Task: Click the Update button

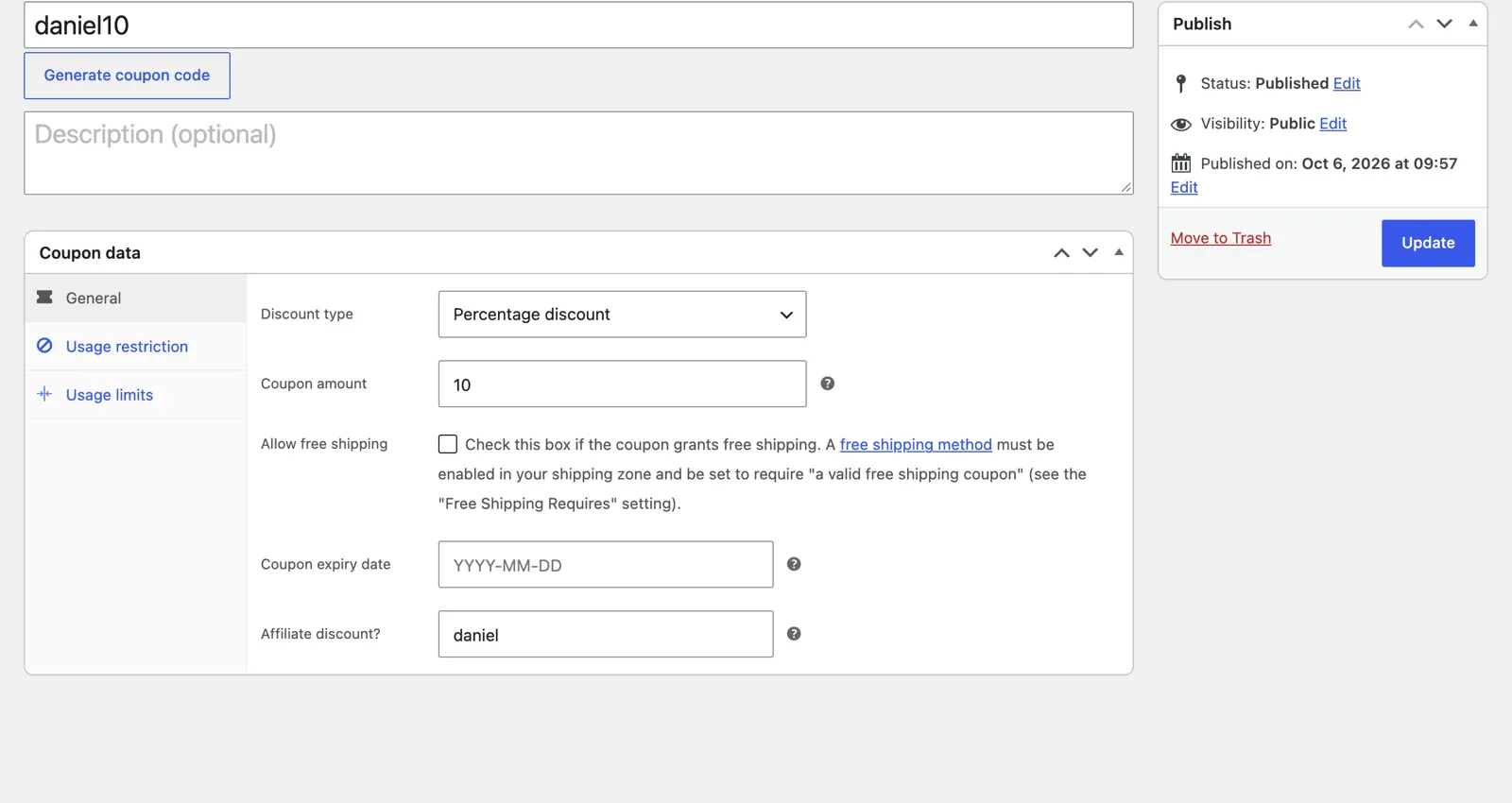Action: tap(1428, 243)
